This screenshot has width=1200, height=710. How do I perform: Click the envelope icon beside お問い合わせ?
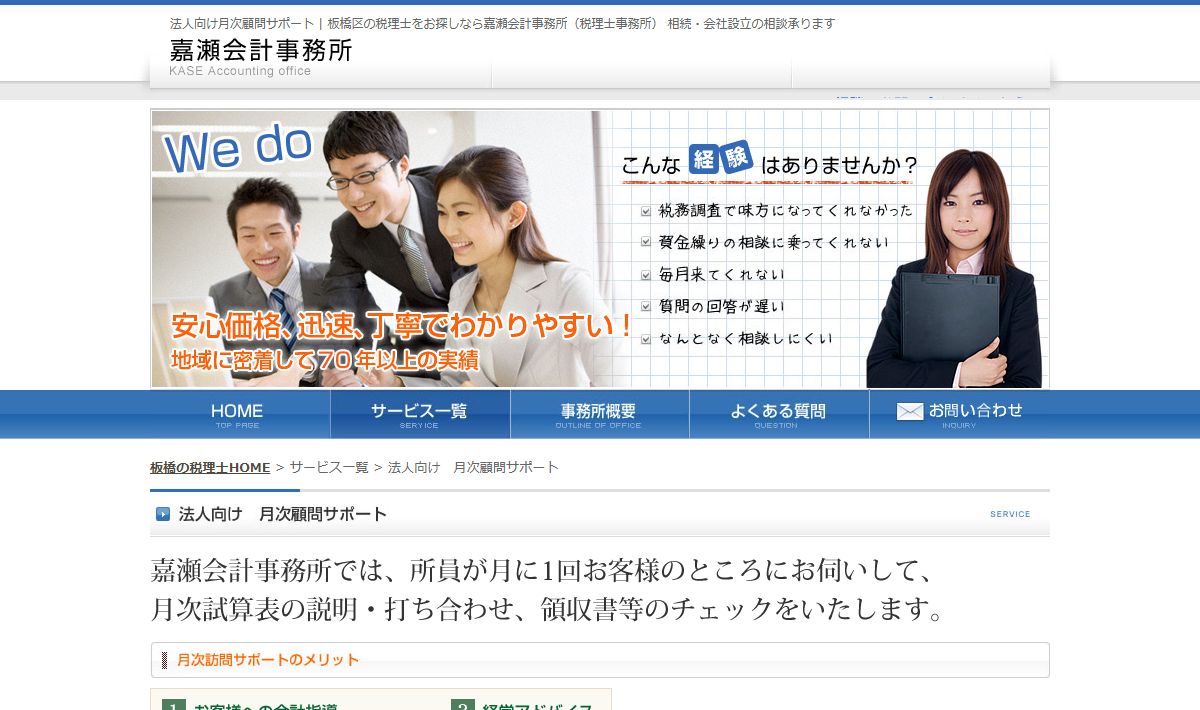coord(909,411)
